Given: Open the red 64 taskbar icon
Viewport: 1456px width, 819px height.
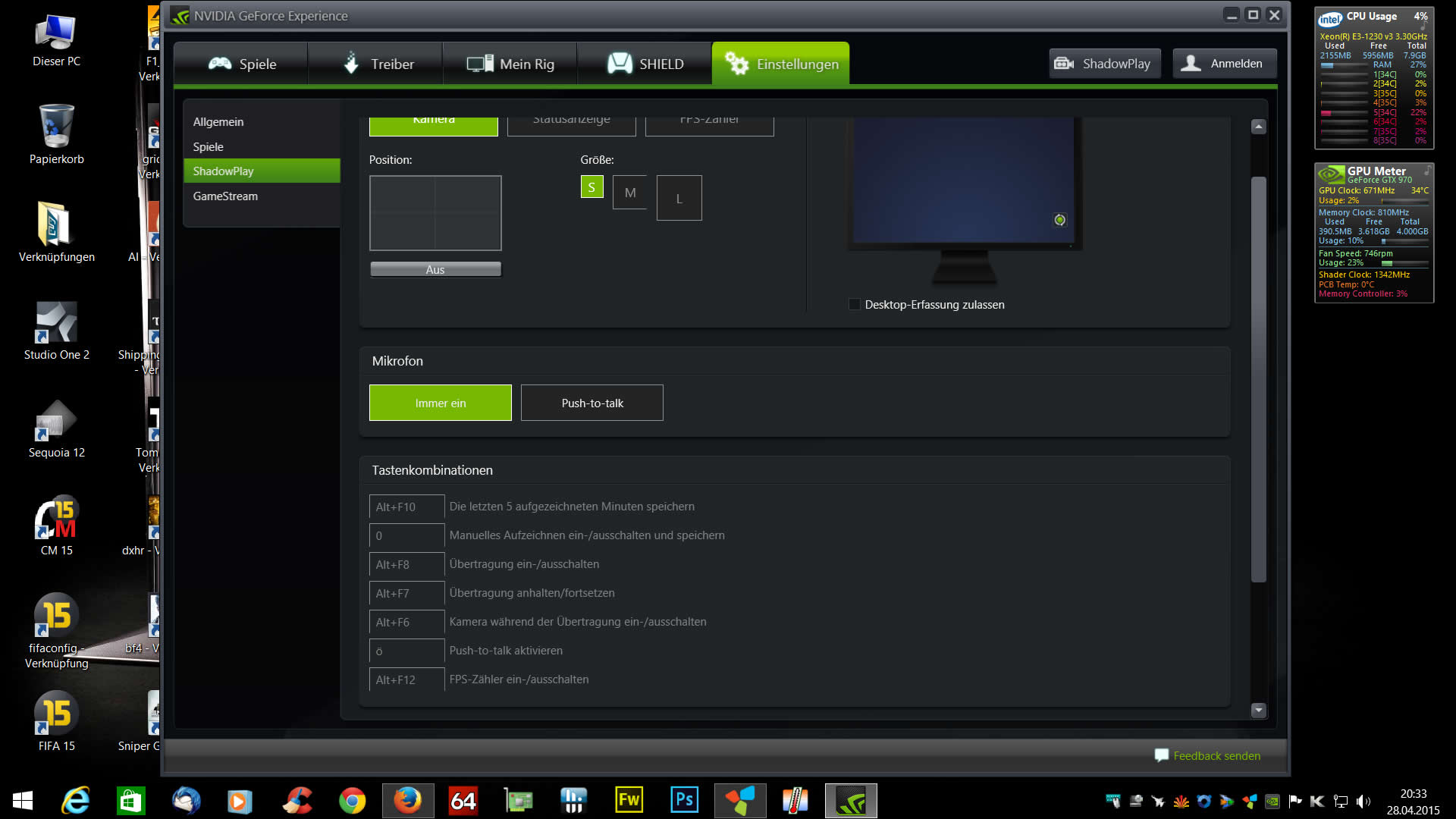Looking at the screenshot, I should [463, 801].
